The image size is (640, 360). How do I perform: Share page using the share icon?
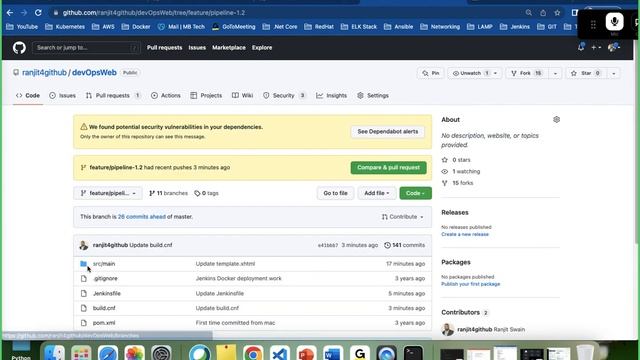pyautogui.click(x=543, y=13)
